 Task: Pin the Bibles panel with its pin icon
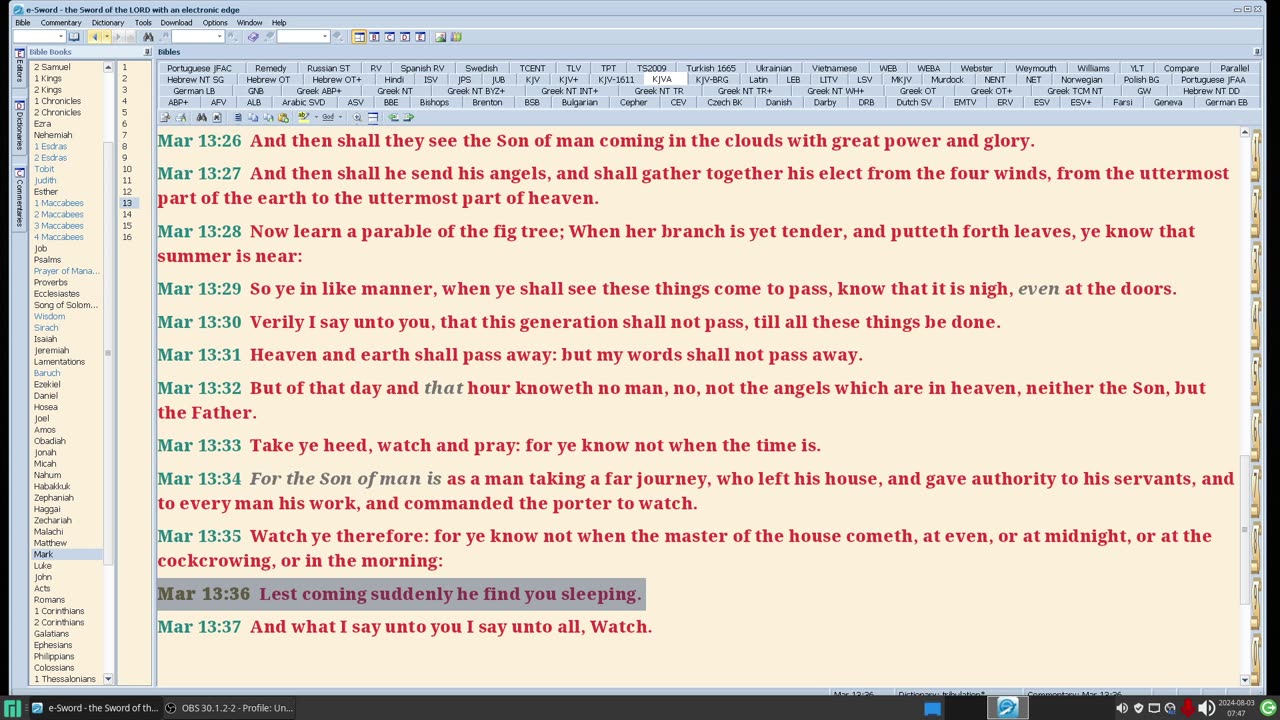1257,52
